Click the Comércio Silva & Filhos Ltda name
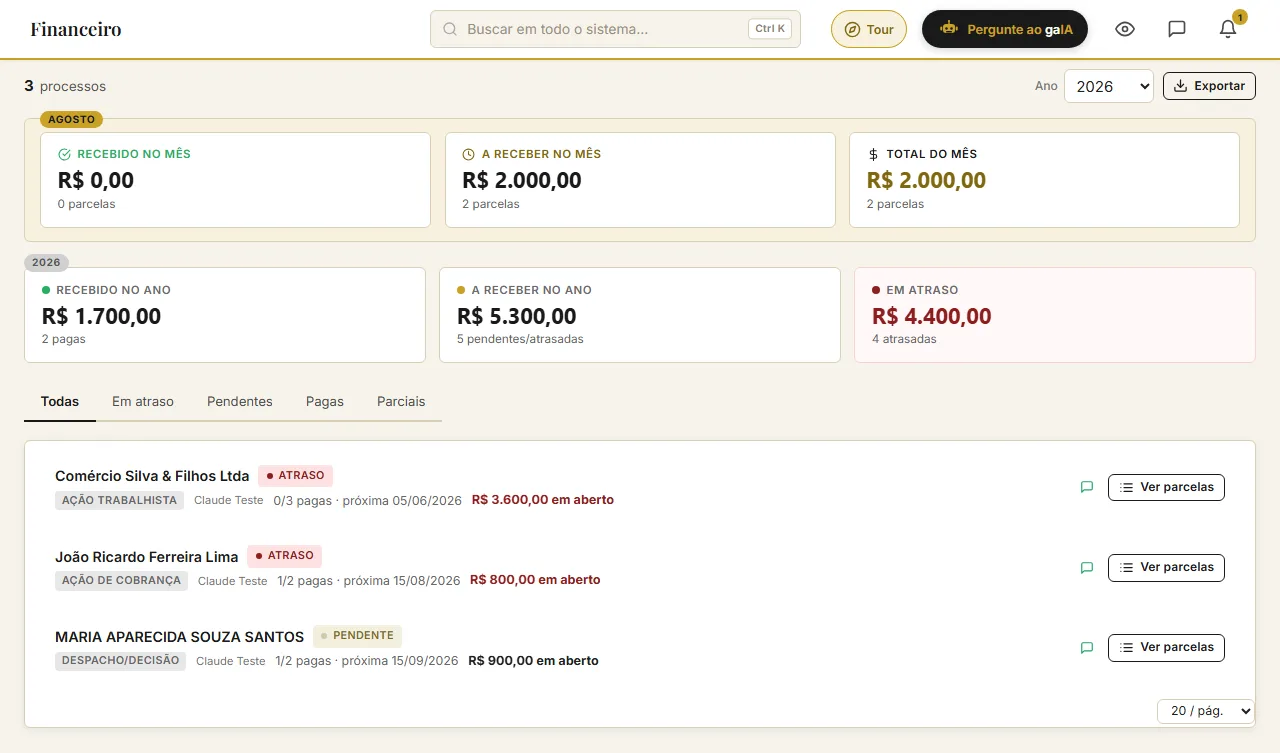1280x753 pixels. pyautogui.click(x=152, y=476)
